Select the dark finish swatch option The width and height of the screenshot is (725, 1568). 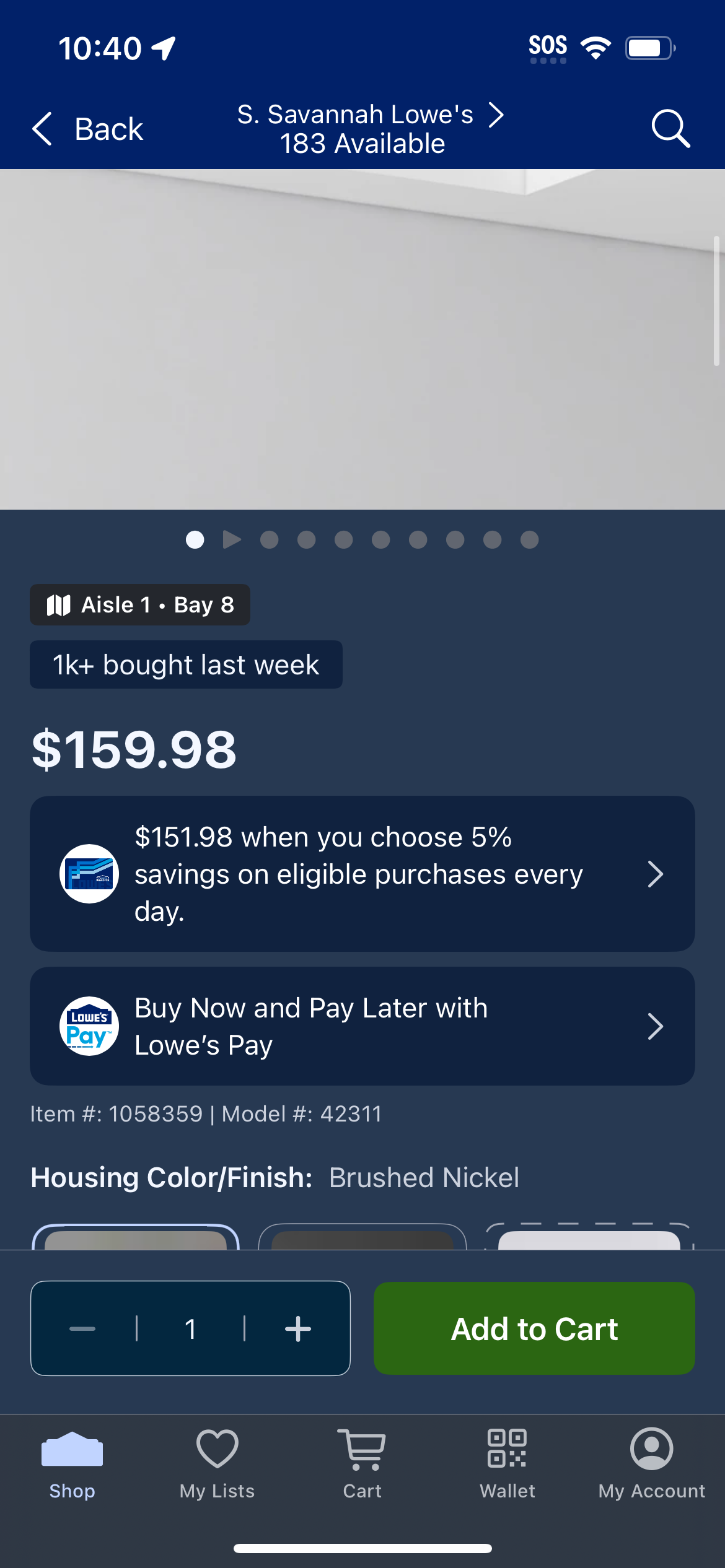point(362,1237)
